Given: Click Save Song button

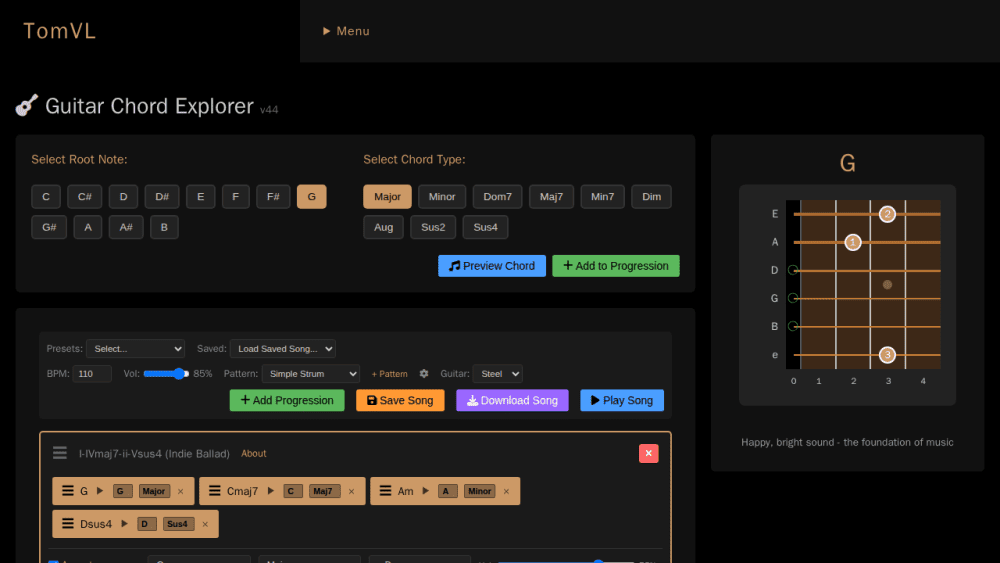Looking at the screenshot, I should pos(400,400).
